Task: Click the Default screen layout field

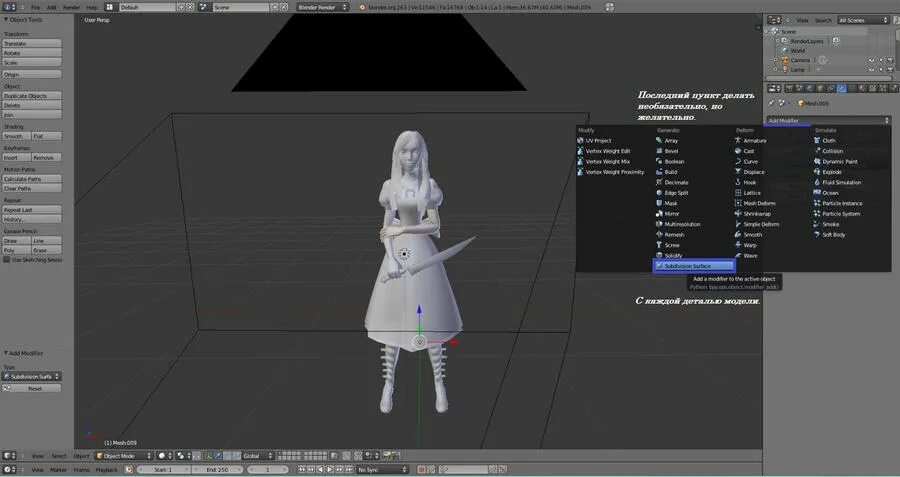Action: point(148,7)
